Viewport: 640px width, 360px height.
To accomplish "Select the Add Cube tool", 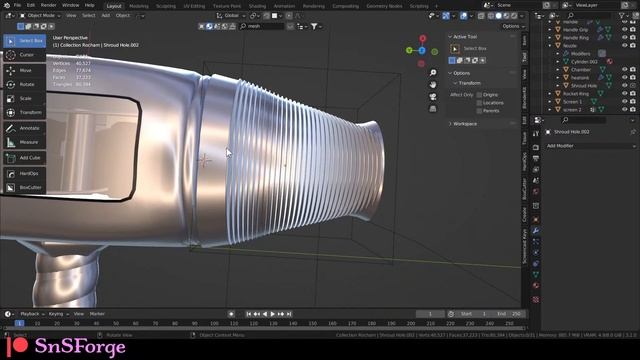I will [x=24, y=158].
